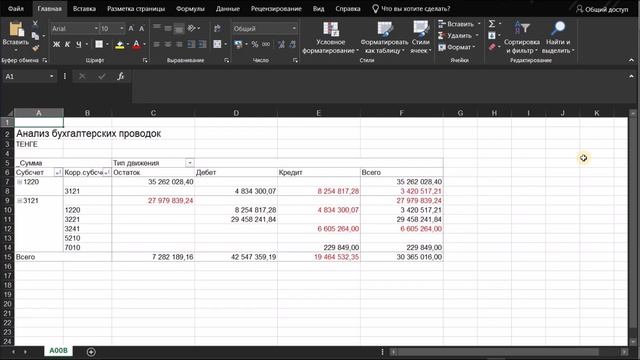Align text right icon

point(179,44)
